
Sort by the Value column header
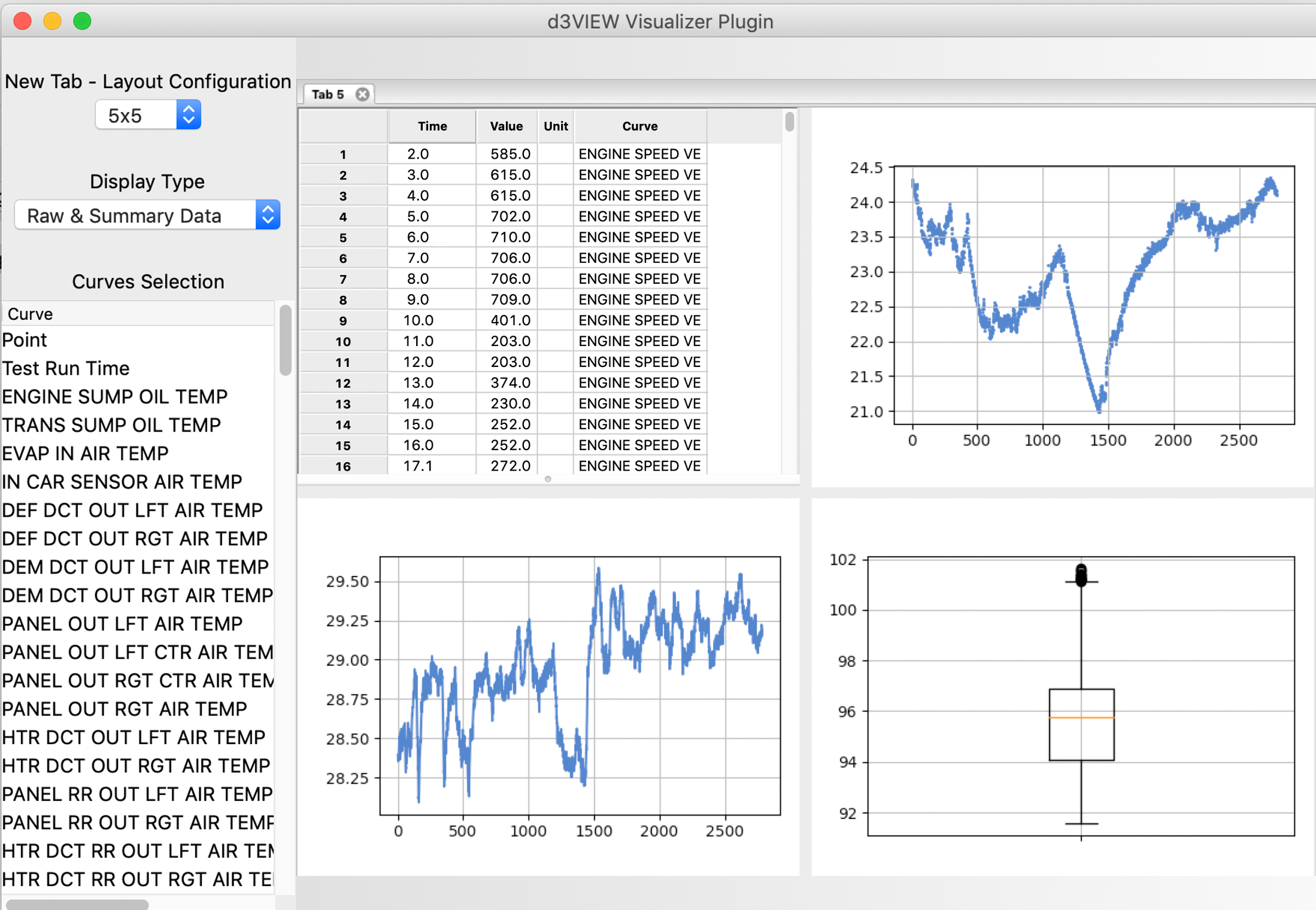507,126
